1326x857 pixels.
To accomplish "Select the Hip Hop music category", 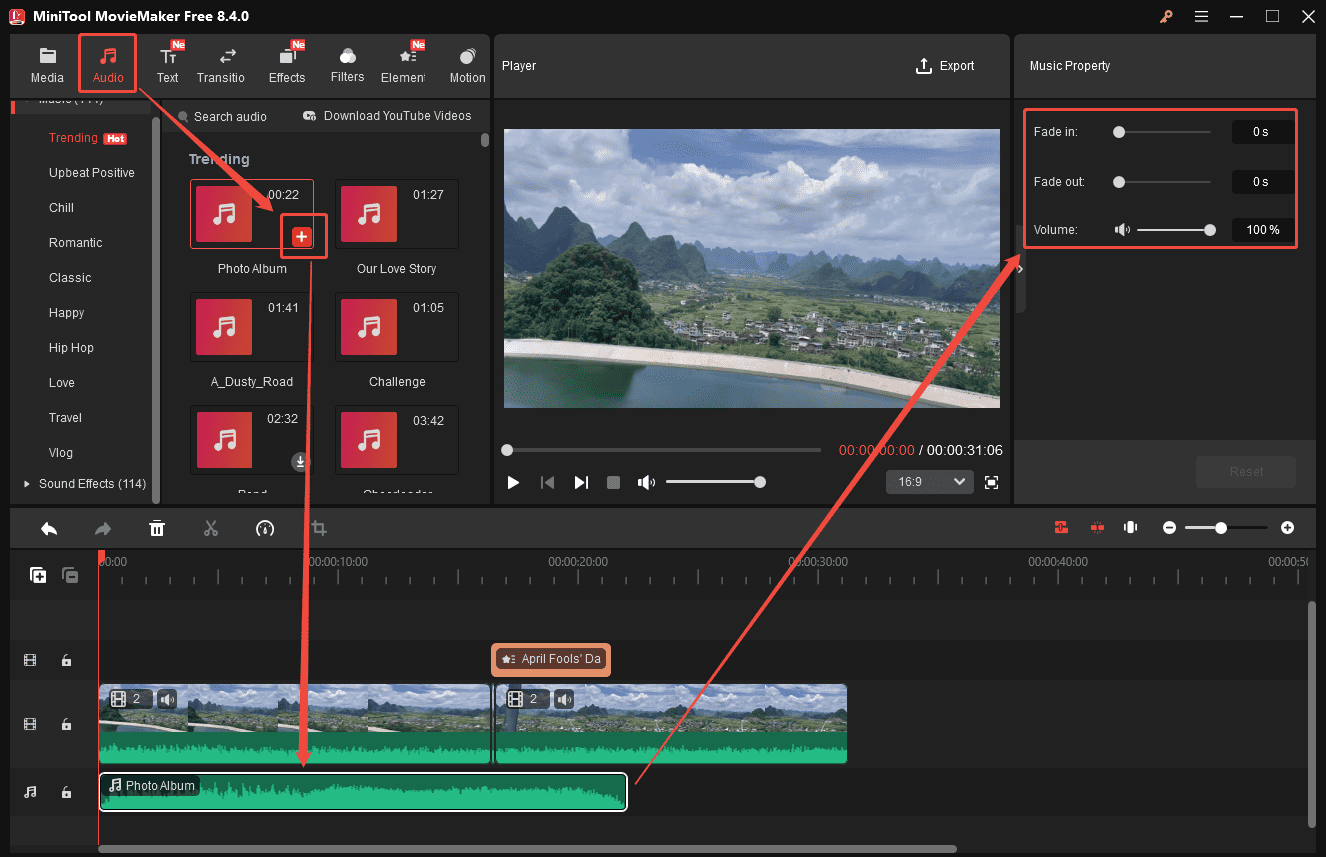I will 71,347.
